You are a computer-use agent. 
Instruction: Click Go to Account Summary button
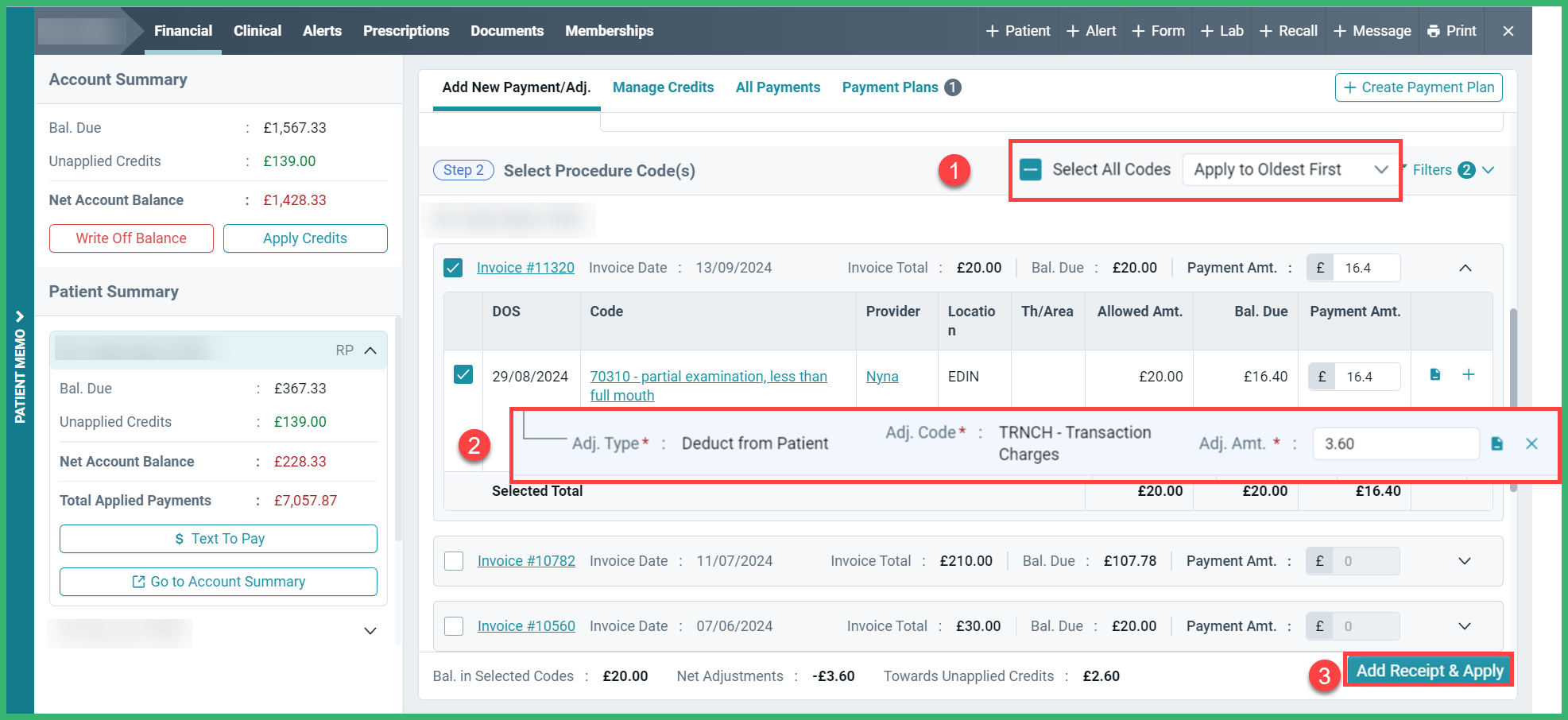[x=219, y=582]
